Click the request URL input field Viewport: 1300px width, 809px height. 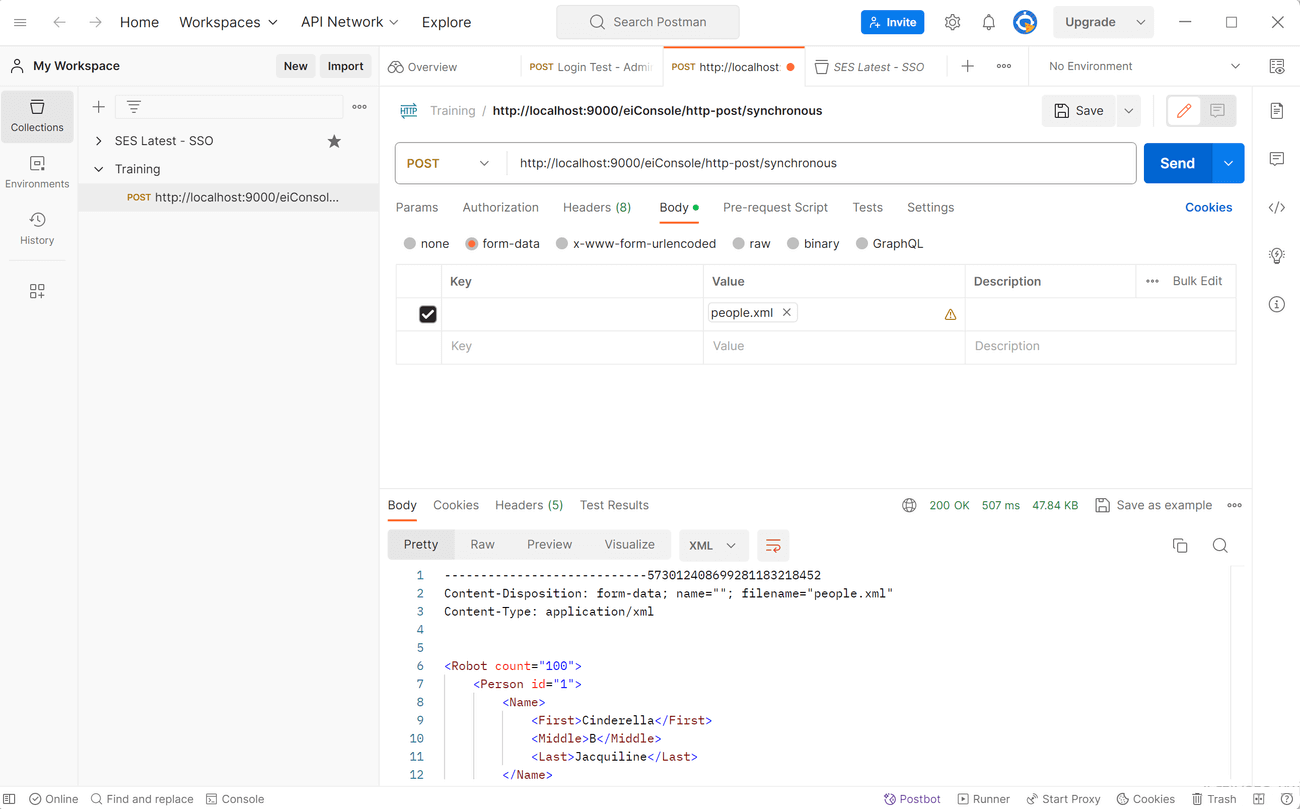pyautogui.click(x=822, y=163)
